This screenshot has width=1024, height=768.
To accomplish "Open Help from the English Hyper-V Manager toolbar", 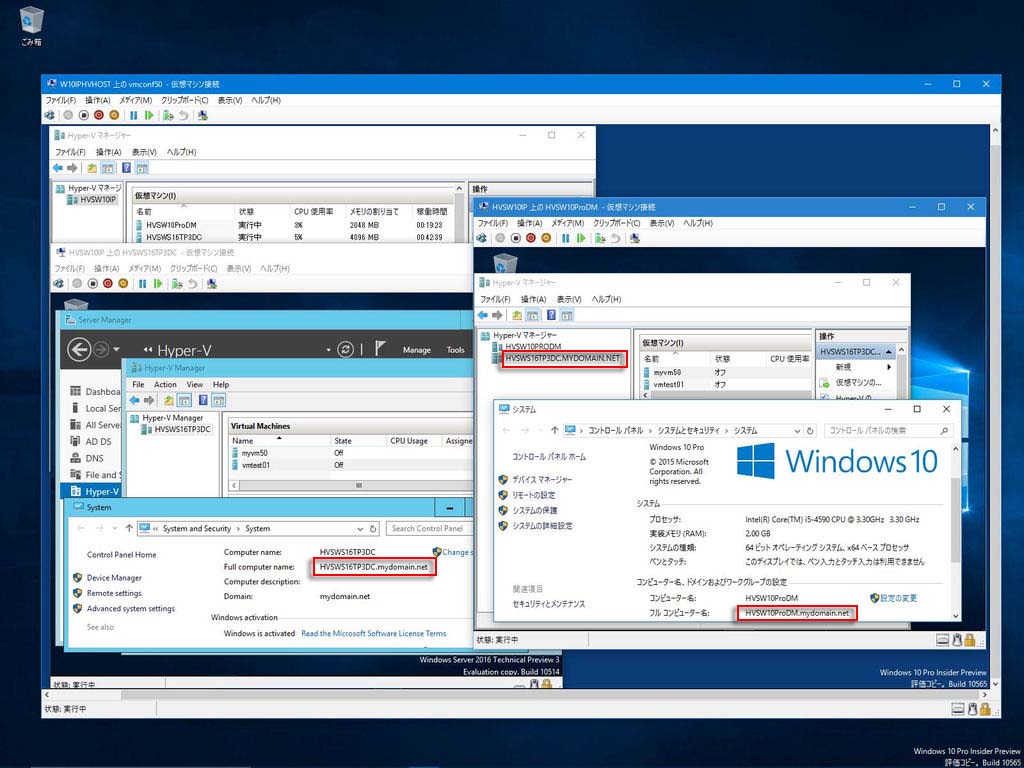I will coord(203,400).
